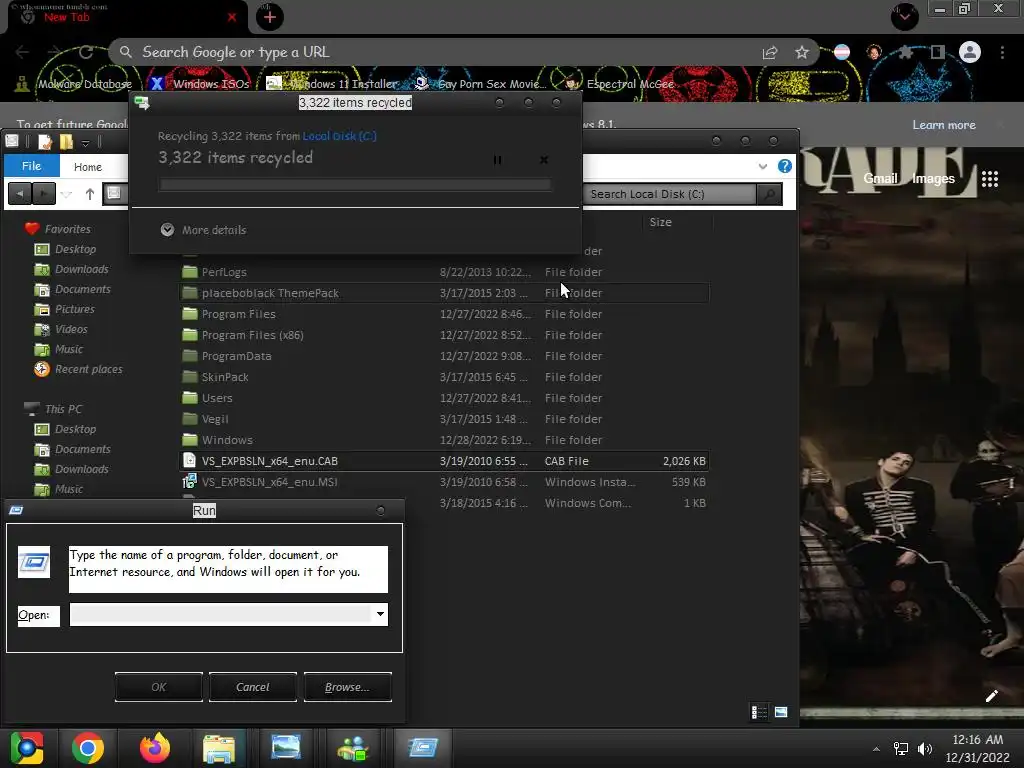The image size is (1024, 768).
Task: Click the Open text field in Run
Action: pos(221,614)
